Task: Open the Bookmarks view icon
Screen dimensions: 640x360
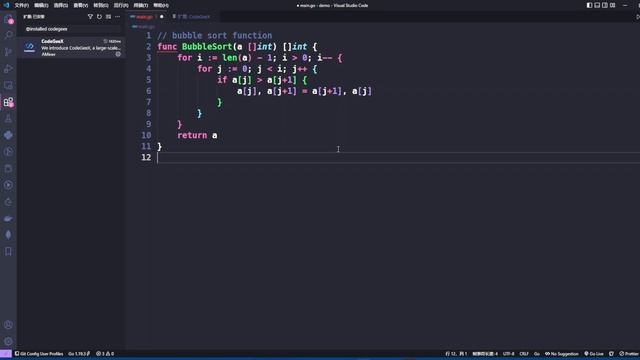Action: [8, 252]
